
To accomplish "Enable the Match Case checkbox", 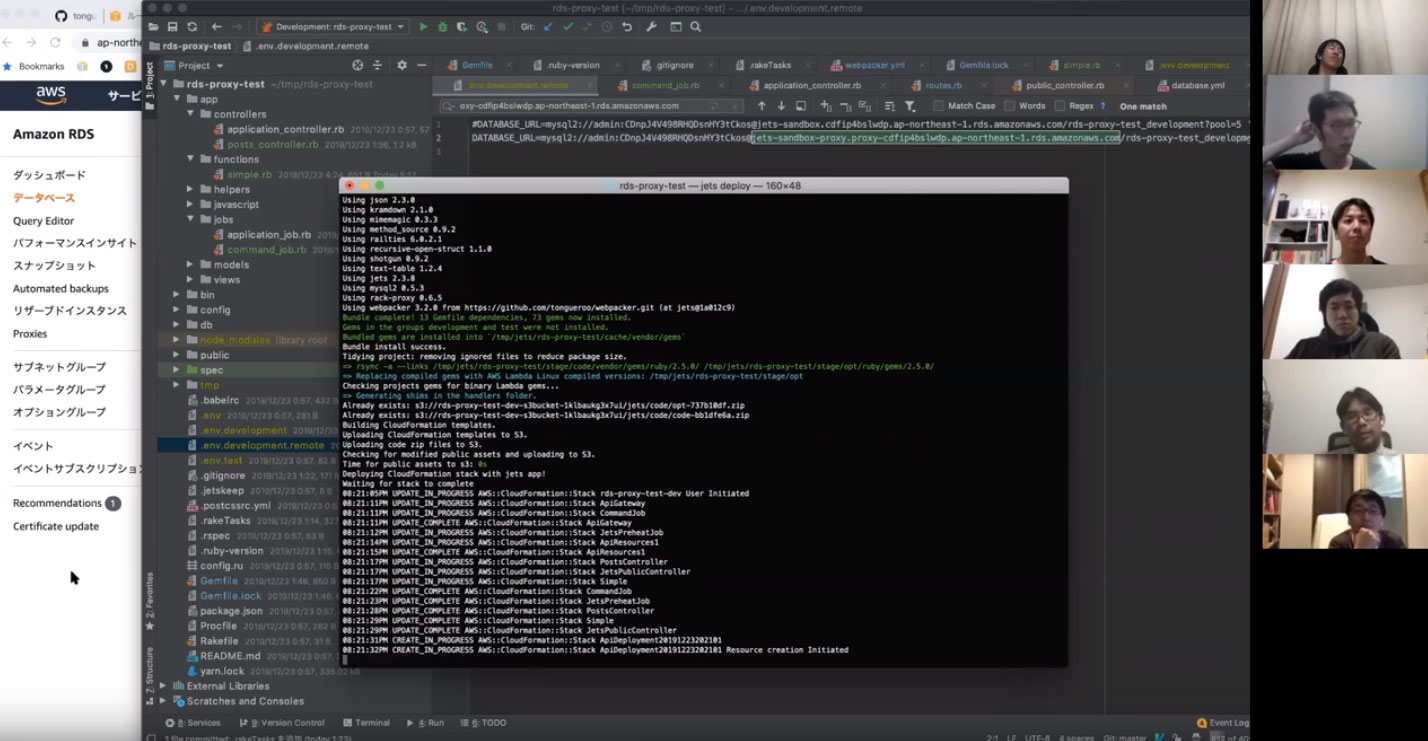I will click(x=939, y=106).
